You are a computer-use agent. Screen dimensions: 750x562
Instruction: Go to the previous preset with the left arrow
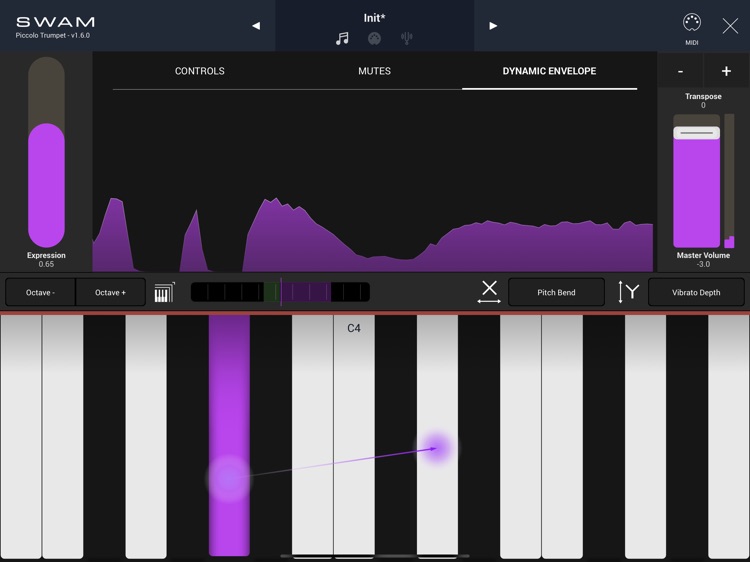tap(256, 26)
